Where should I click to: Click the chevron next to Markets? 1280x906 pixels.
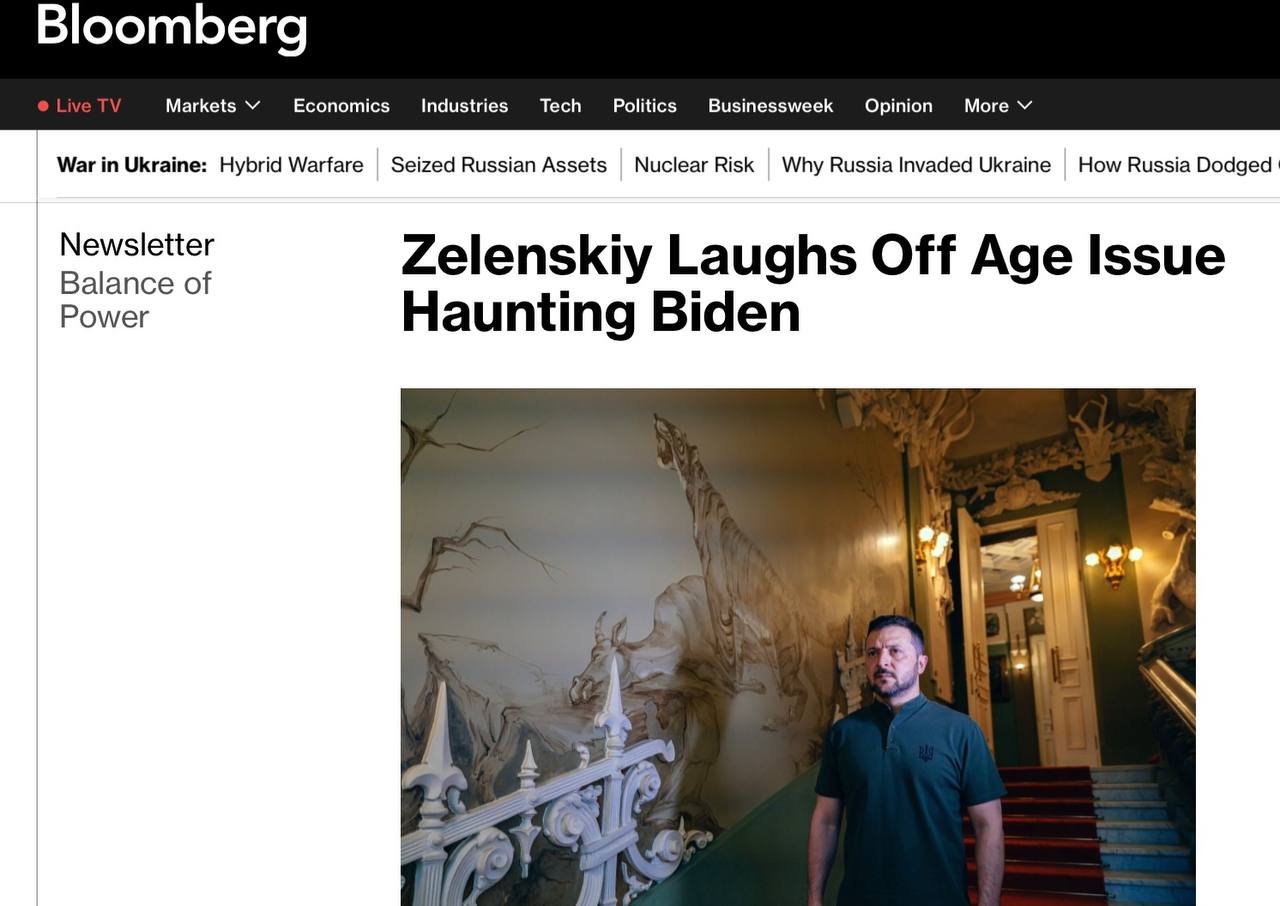[x=253, y=105]
